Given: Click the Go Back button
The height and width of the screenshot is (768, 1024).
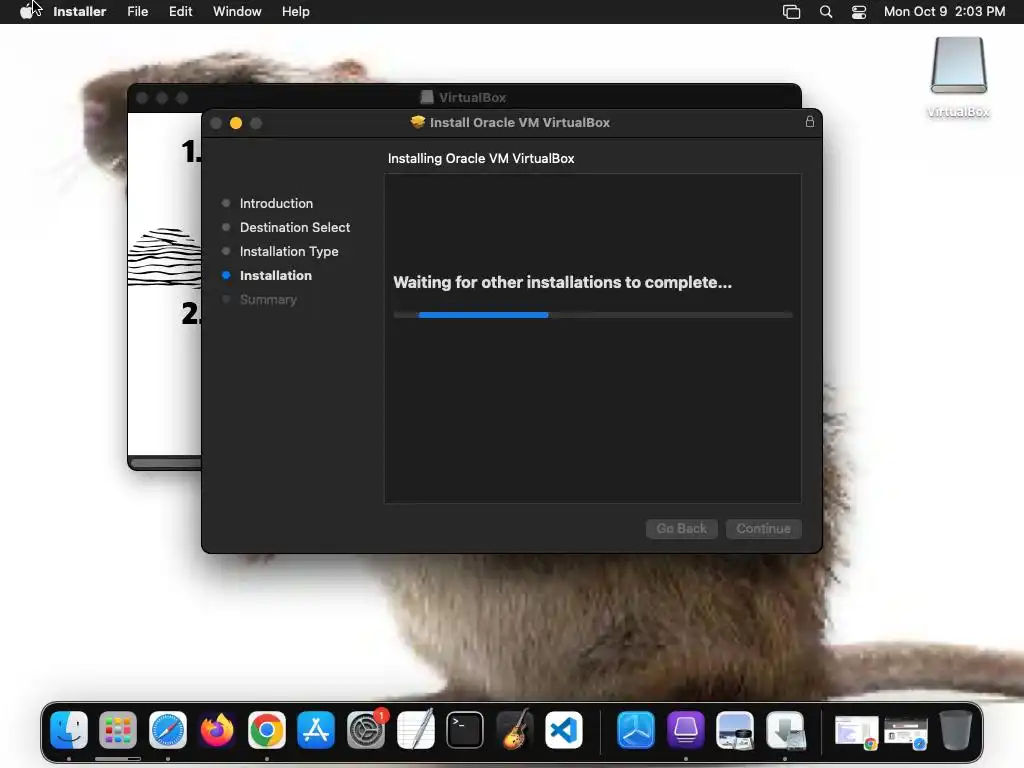Looking at the screenshot, I should 681,528.
